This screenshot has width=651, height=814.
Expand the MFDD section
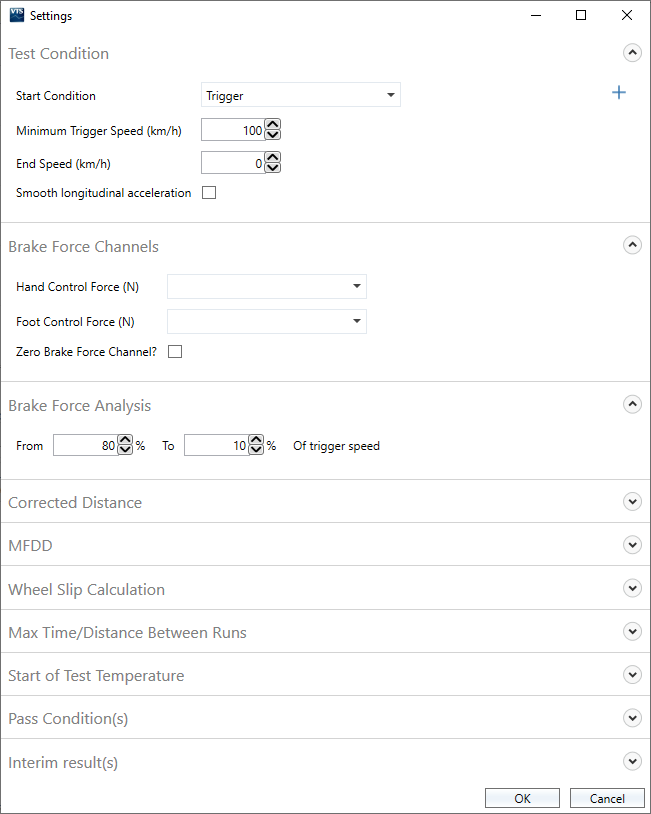pos(631,545)
